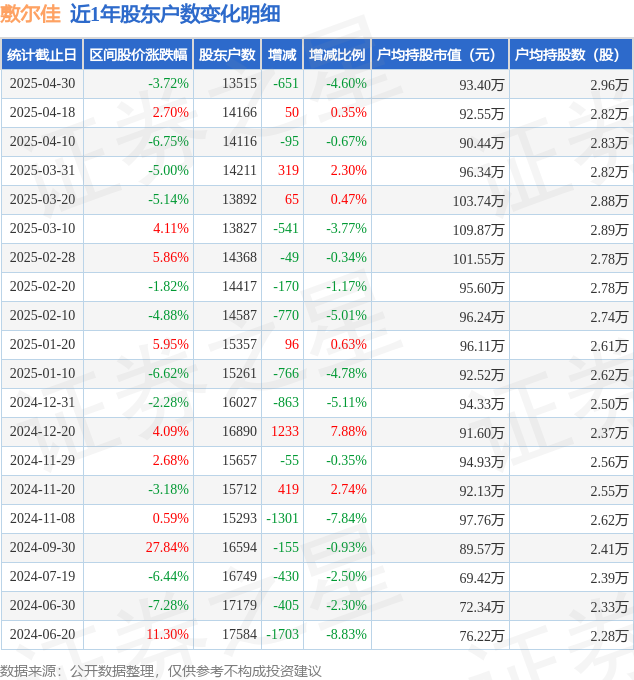
Task: Select the 2024-12-20 date cell
Action: tap(42, 431)
